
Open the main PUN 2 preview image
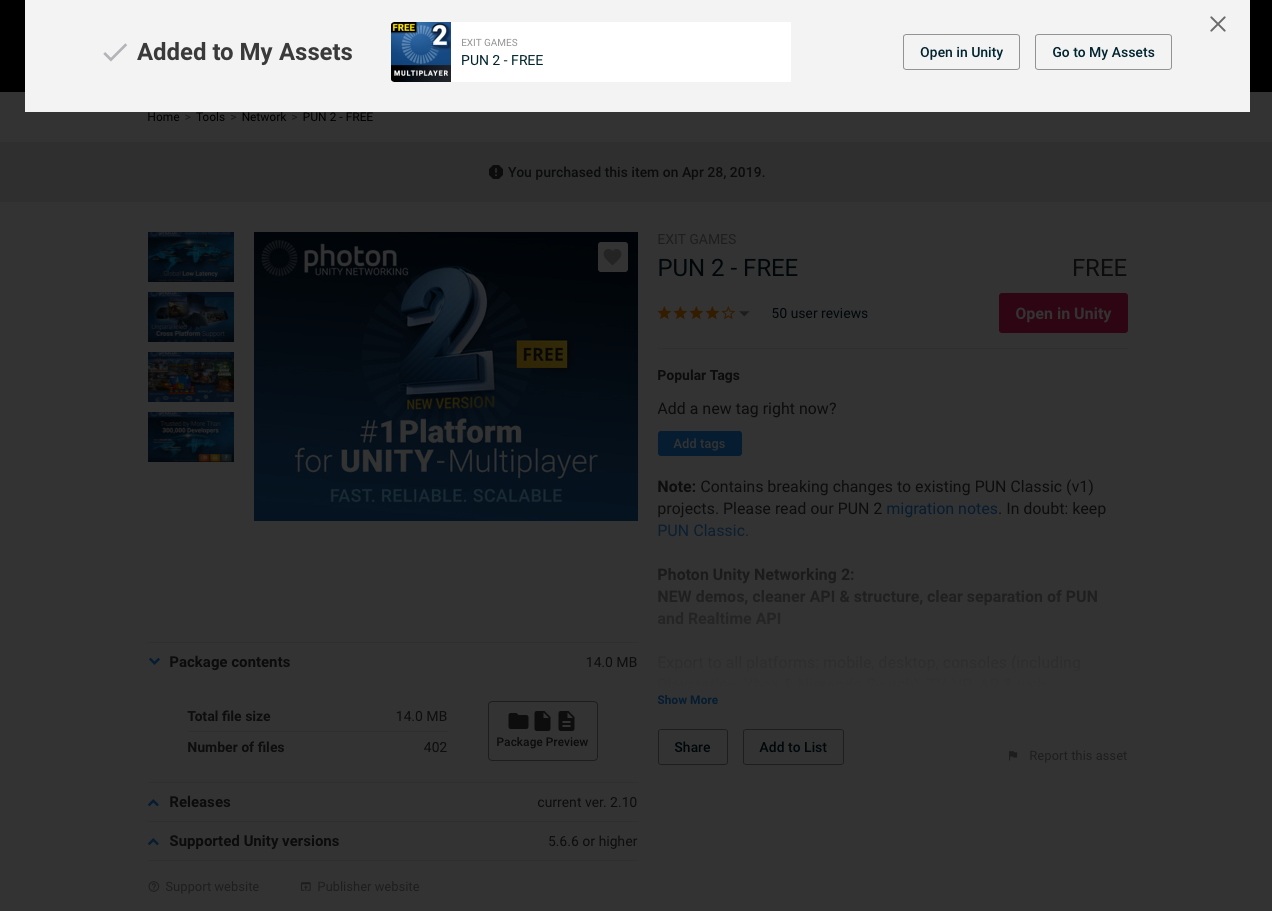pos(446,376)
